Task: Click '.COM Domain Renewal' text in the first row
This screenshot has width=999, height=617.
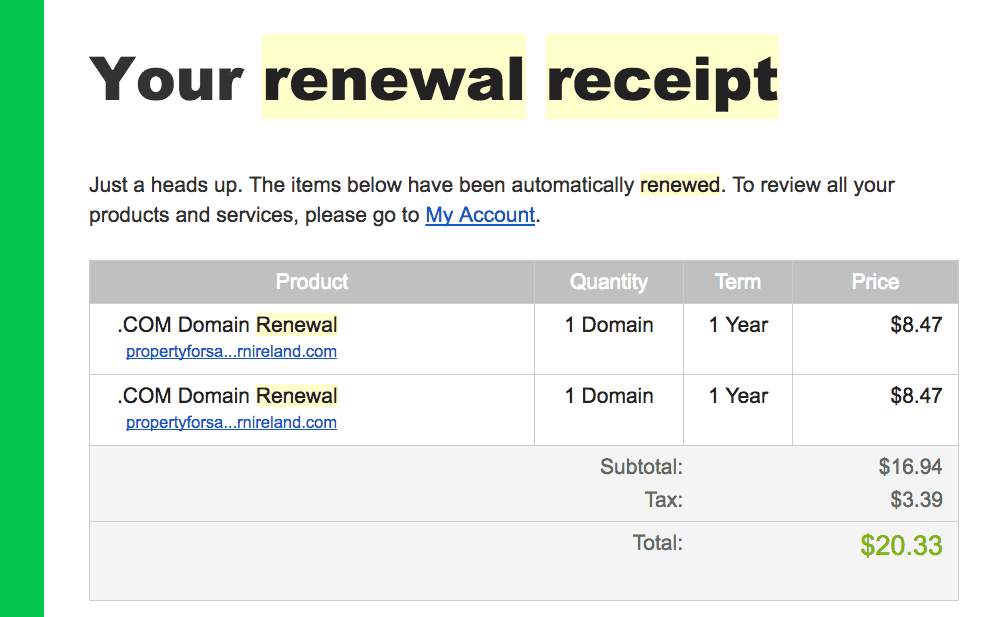Action: (227, 325)
